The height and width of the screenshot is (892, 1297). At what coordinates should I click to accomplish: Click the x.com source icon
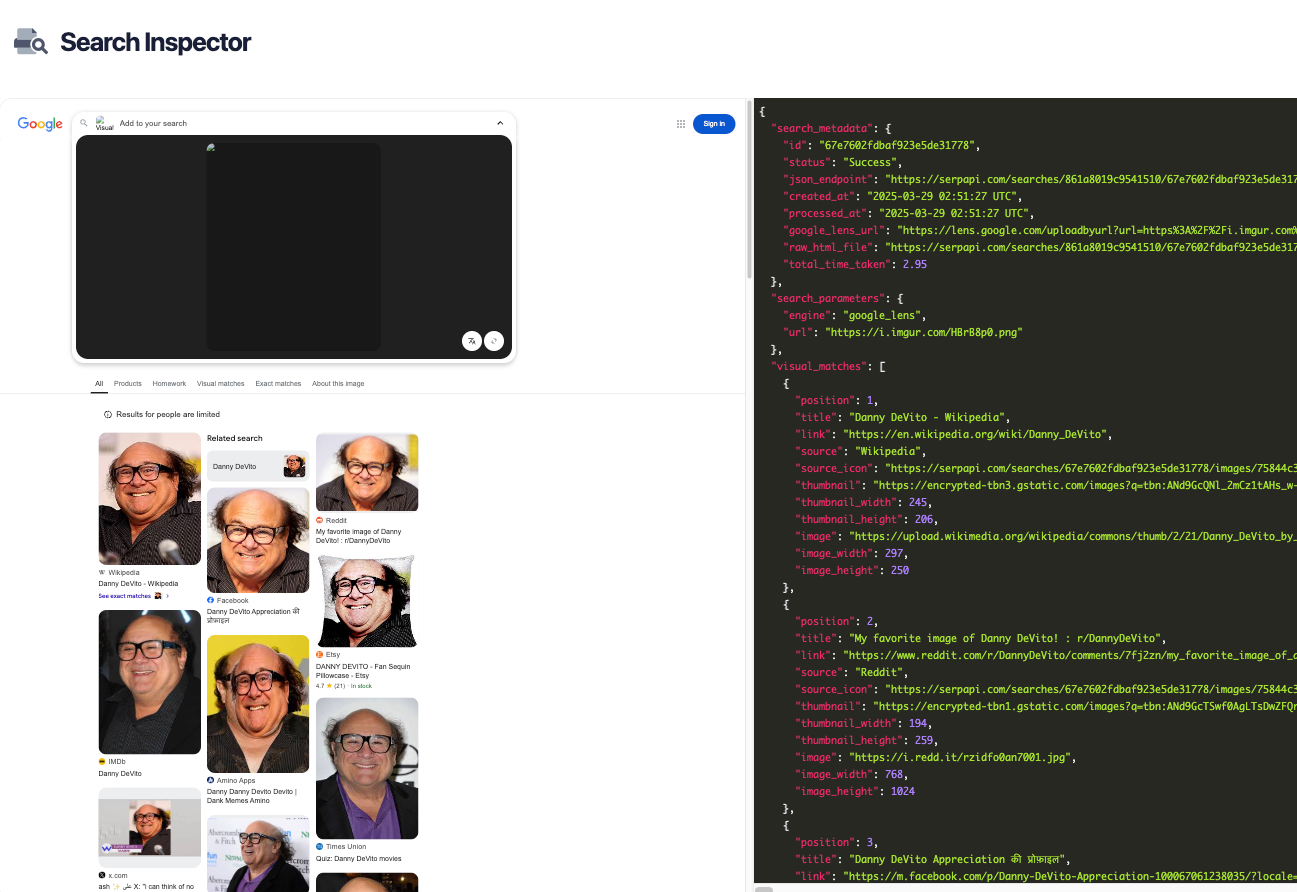pos(102,875)
